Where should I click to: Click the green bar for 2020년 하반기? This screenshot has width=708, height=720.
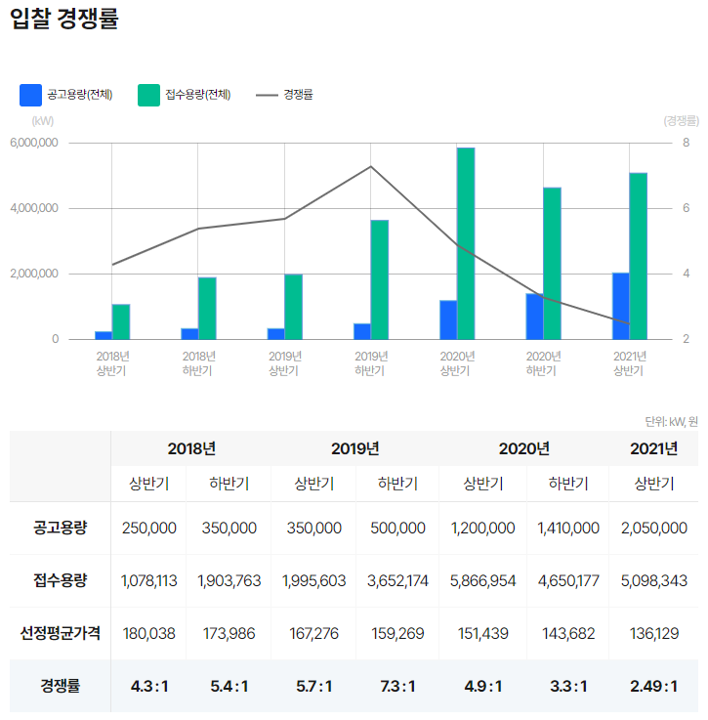(552, 263)
